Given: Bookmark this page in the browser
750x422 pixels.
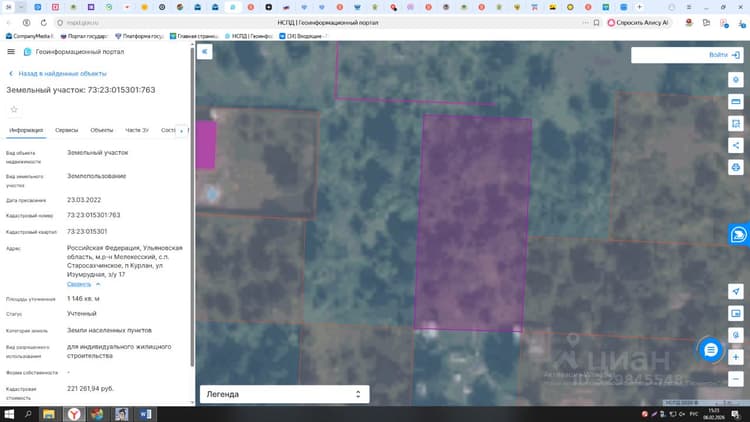Looking at the screenshot, I should (x=596, y=22).
